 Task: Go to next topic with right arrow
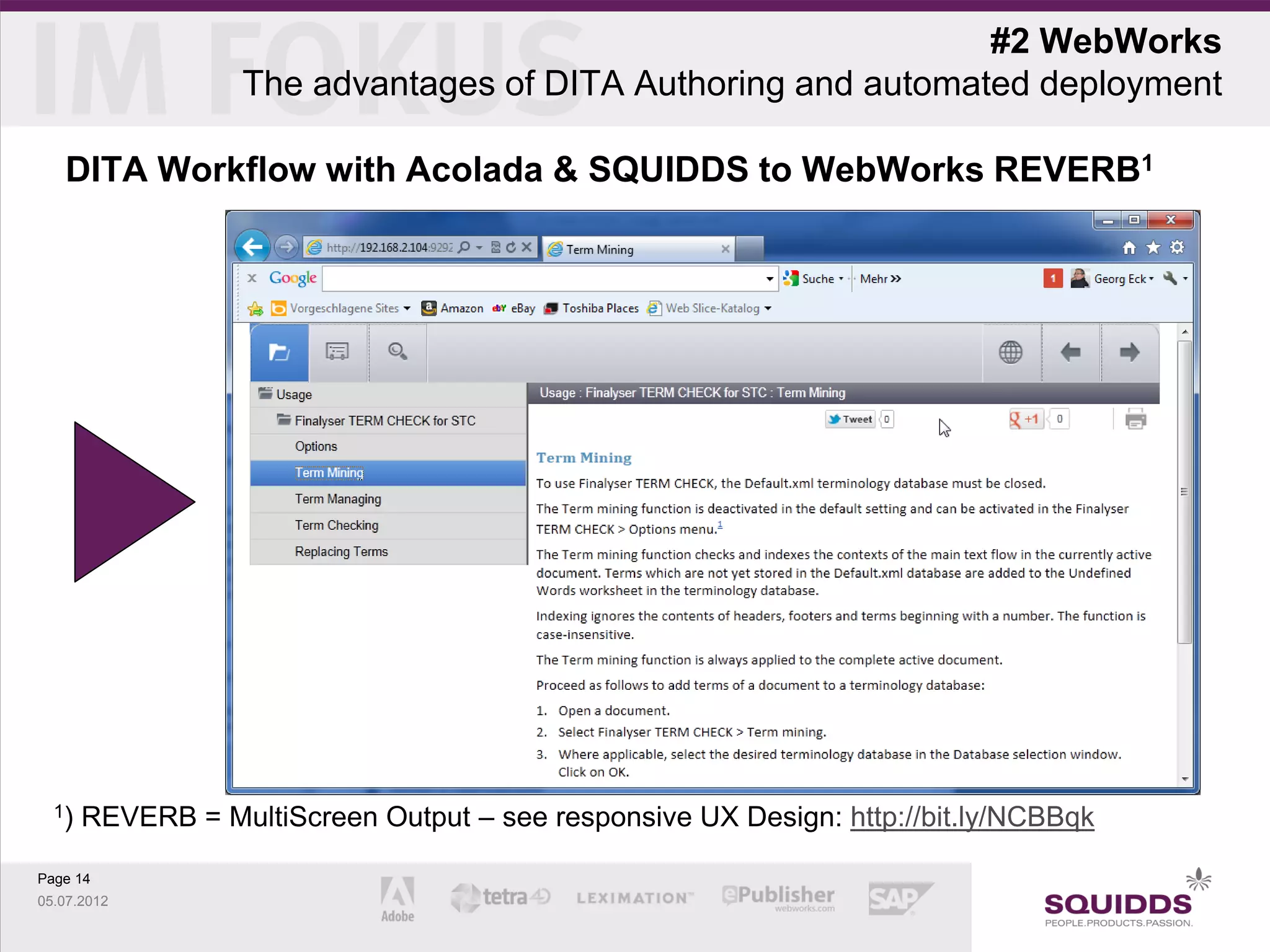coord(1130,352)
